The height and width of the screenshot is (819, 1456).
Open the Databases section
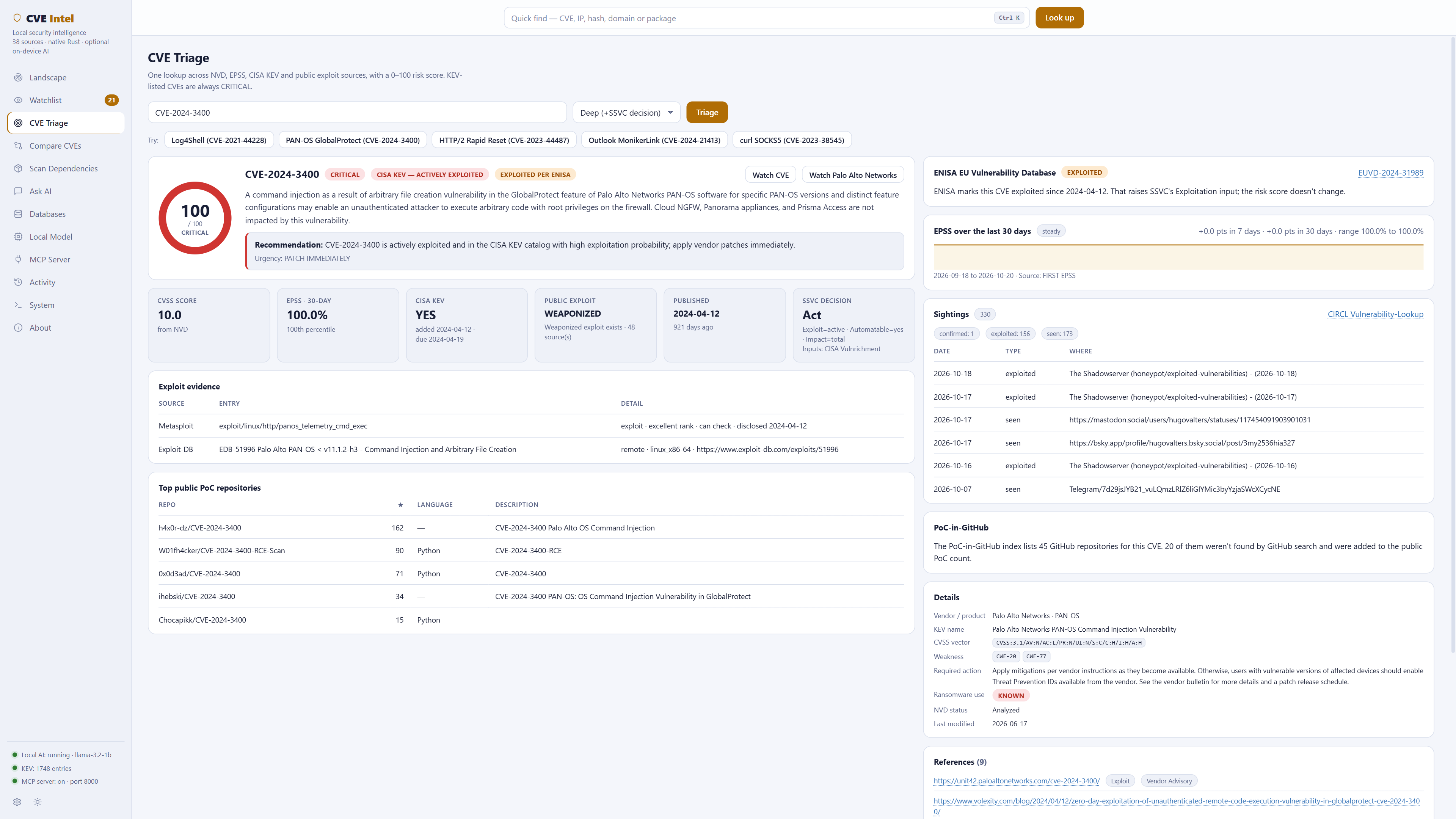coord(66,213)
